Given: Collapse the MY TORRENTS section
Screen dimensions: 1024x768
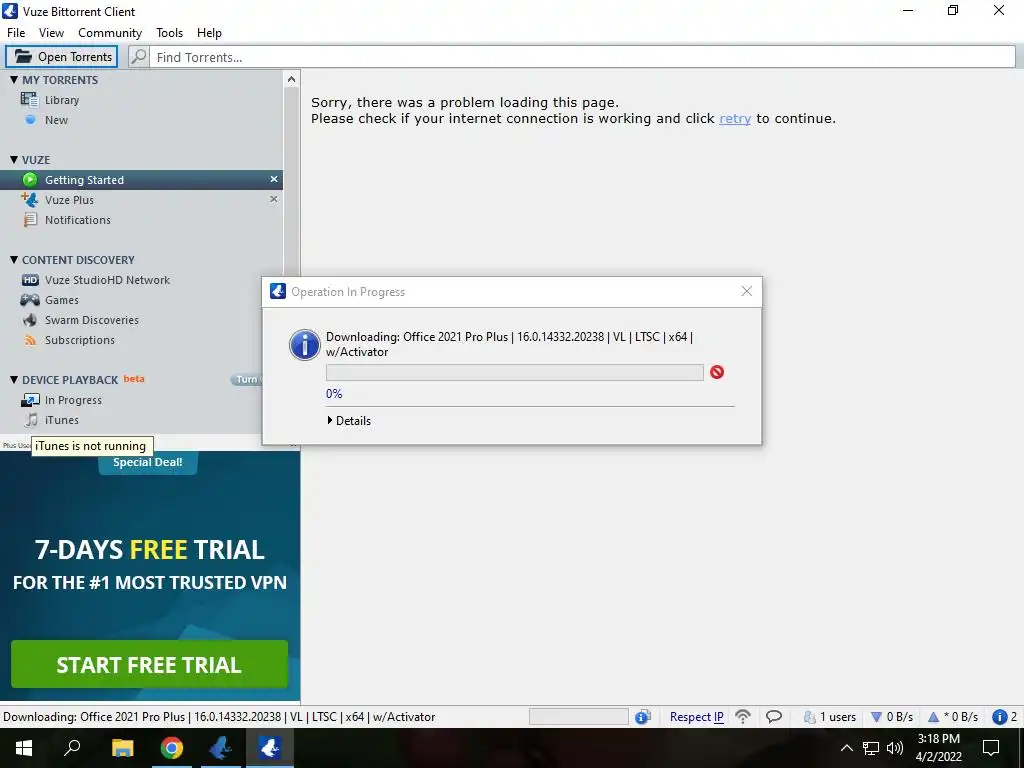Looking at the screenshot, I should [14, 80].
